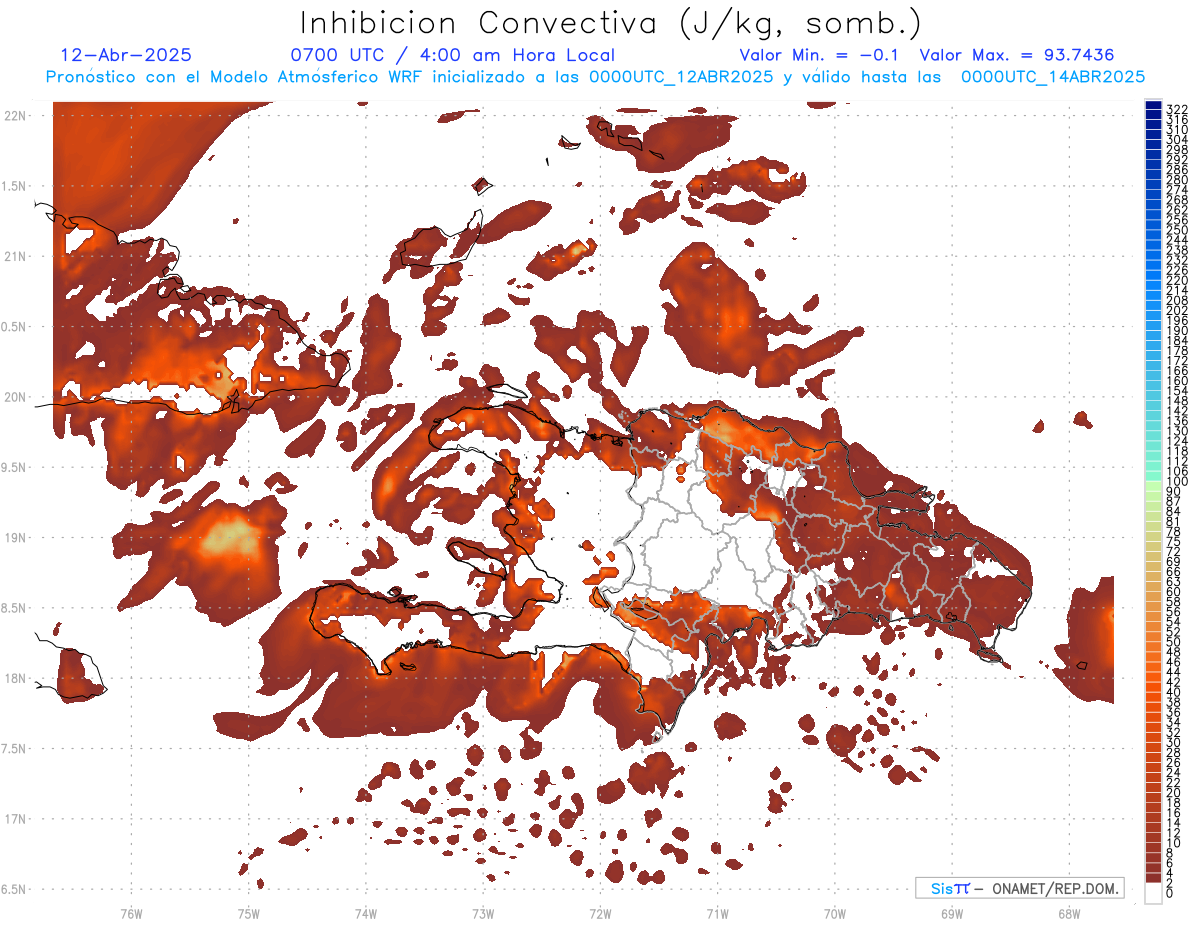Screen dimensions: 1200x927
Task: Click the date text '12-Abr-2025'
Action: 126,55
